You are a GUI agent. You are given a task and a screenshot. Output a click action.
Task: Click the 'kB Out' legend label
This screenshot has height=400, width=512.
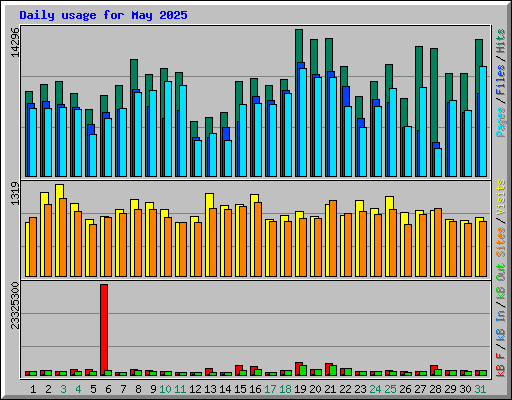coord(501,281)
